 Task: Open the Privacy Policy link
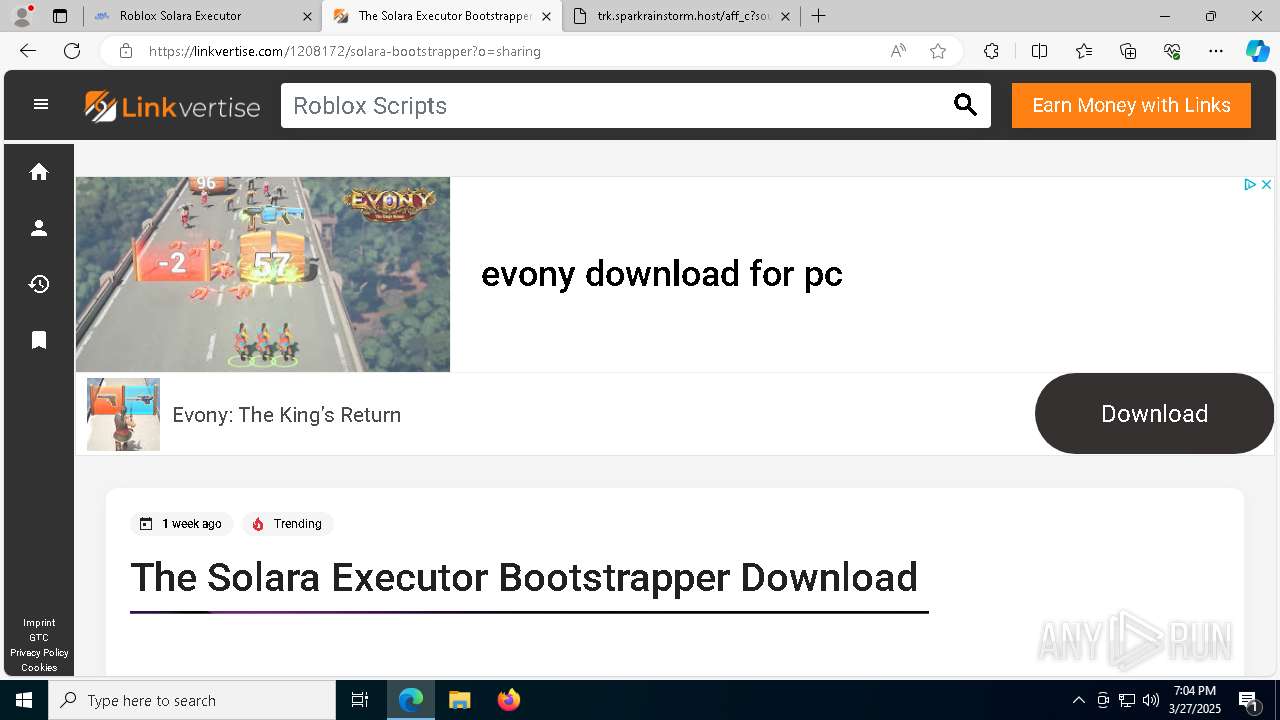(x=39, y=653)
